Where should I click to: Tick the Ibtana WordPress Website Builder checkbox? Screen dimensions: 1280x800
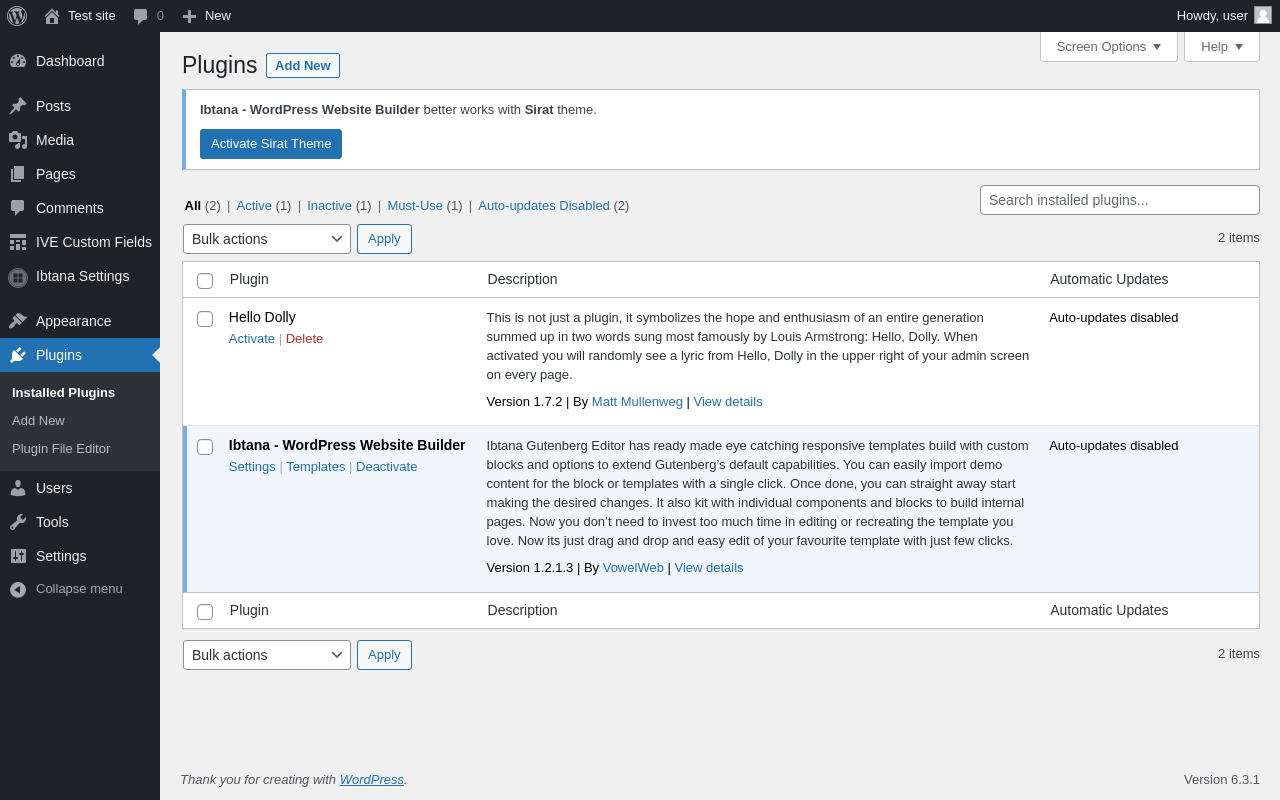(205, 447)
